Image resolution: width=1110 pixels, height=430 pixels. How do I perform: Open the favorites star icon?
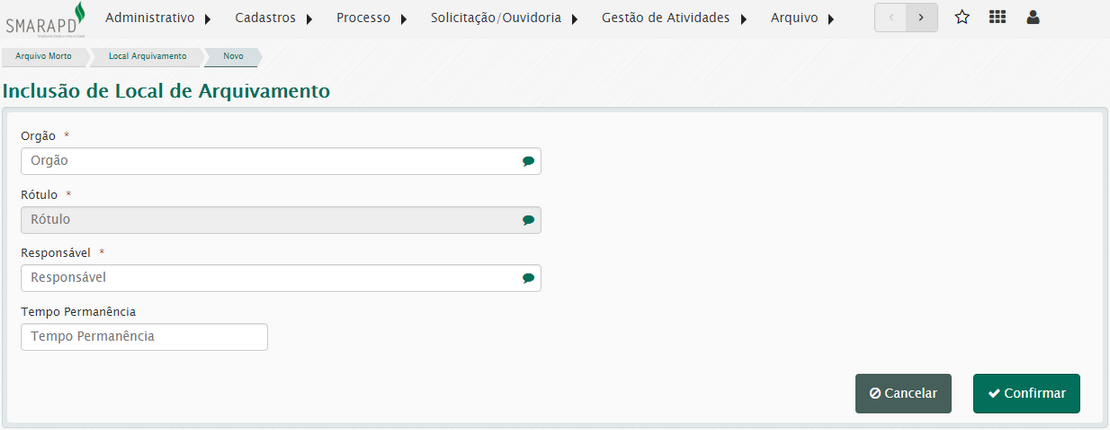[x=962, y=18]
